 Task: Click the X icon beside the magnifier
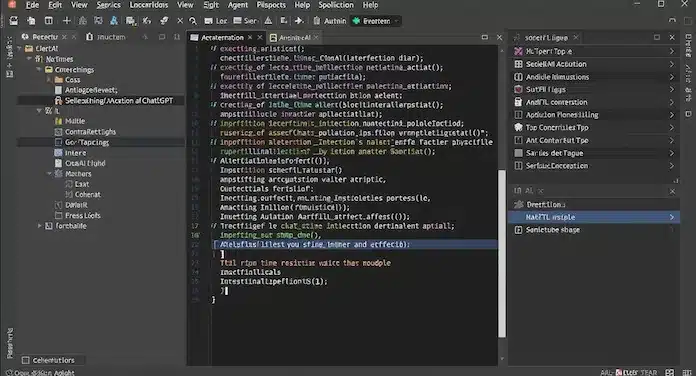[180, 21]
